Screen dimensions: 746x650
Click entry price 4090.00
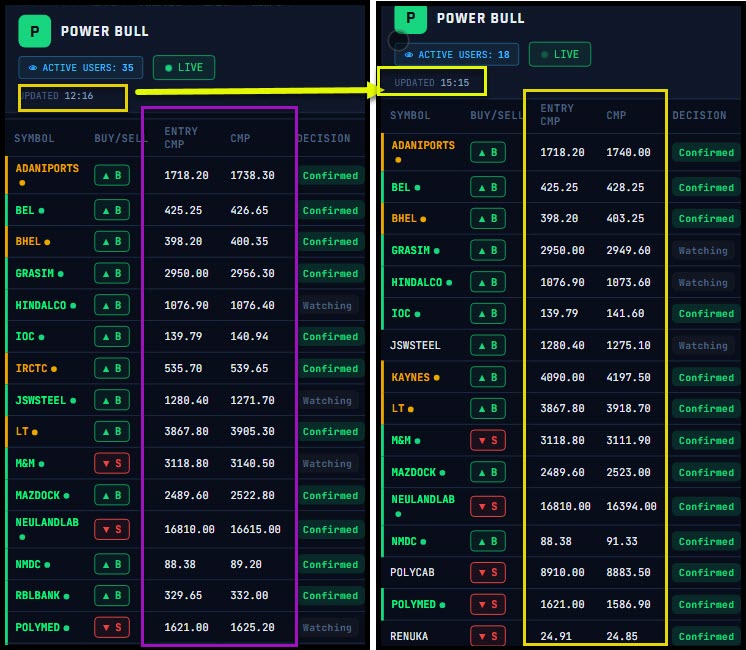(562, 377)
